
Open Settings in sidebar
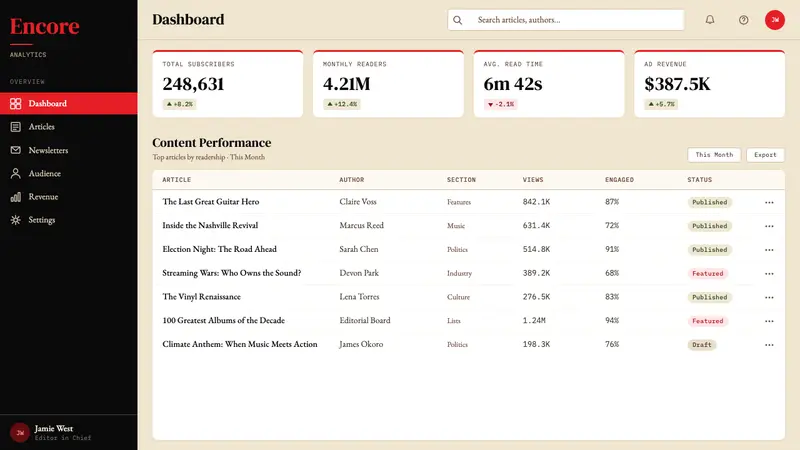(x=68, y=220)
